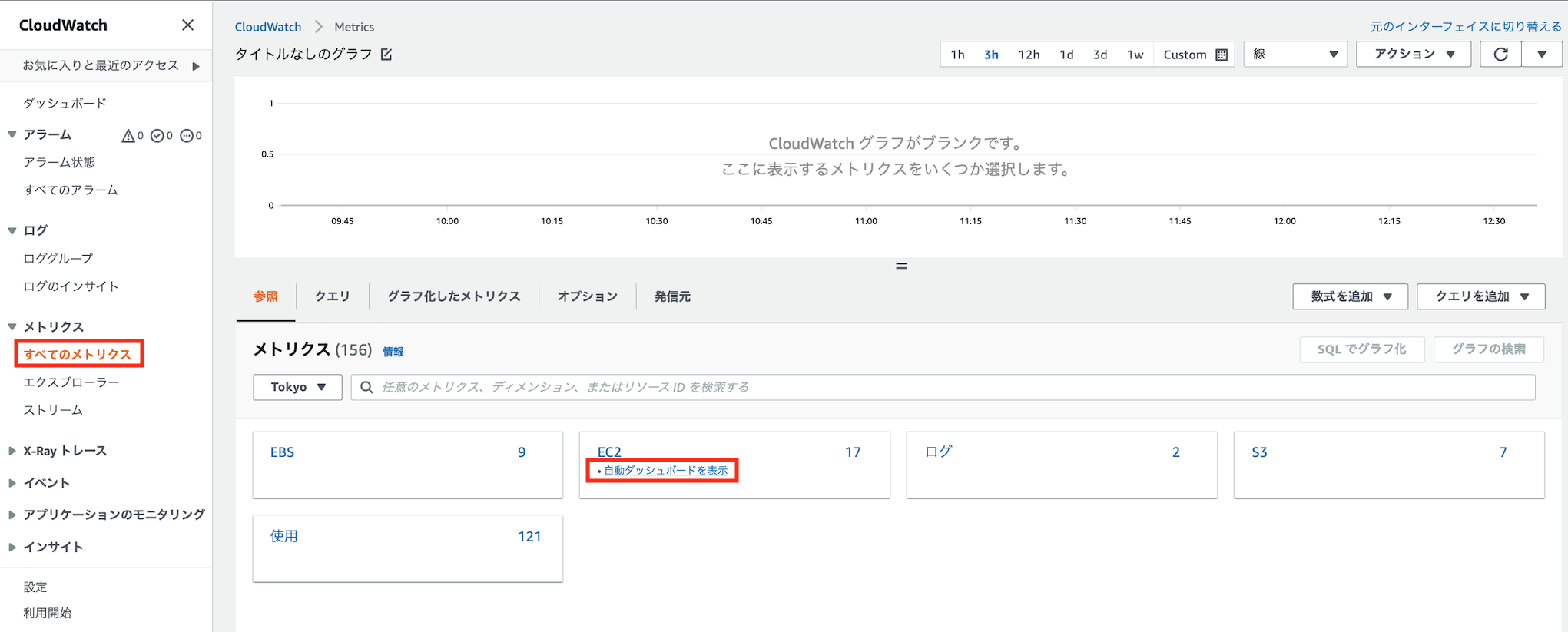This screenshot has width=1568, height=632.
Task: Focus the metrics search input field
Action: point(943,387)
